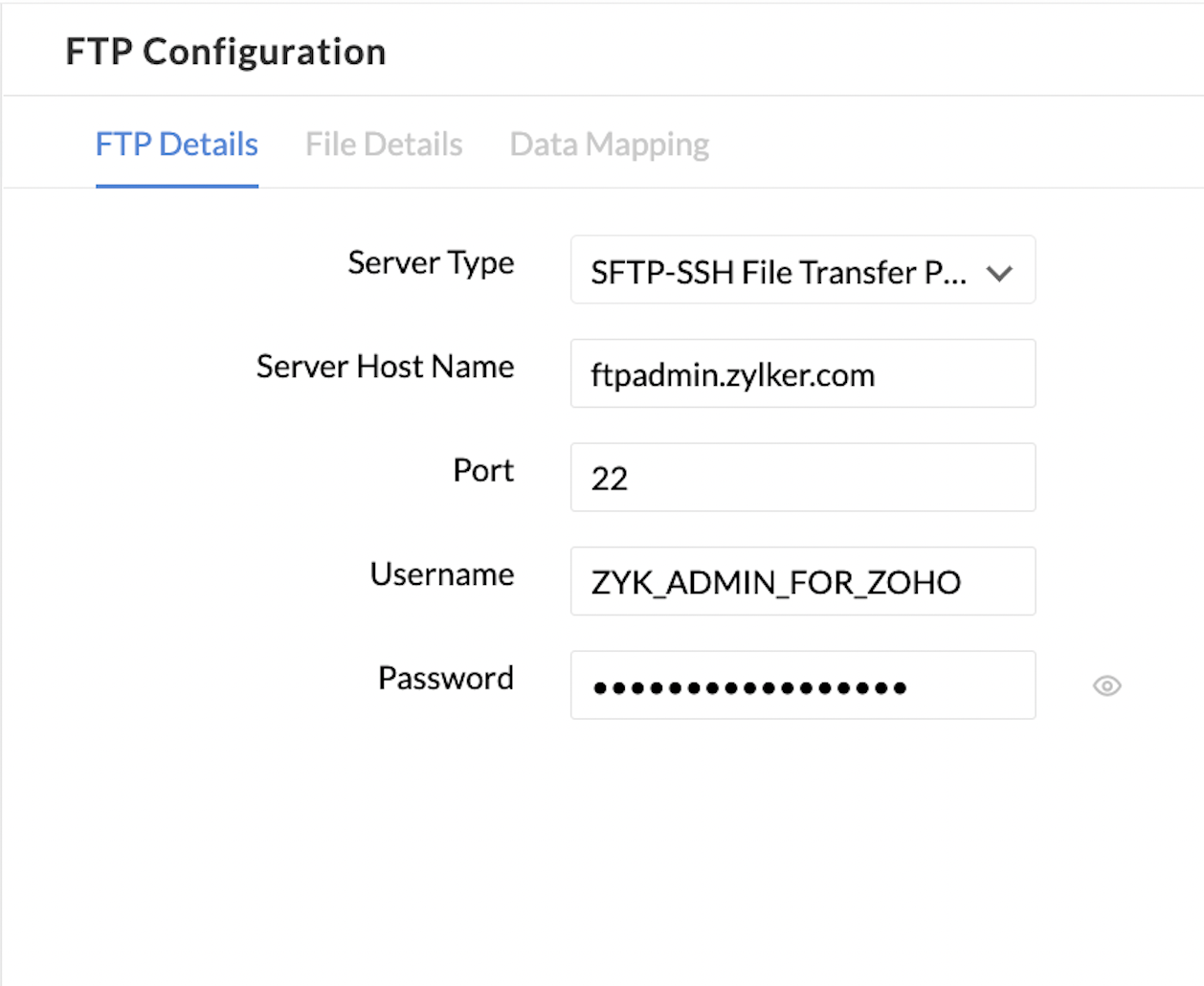
Task: Click the Password label text
Action: (446, 678)
